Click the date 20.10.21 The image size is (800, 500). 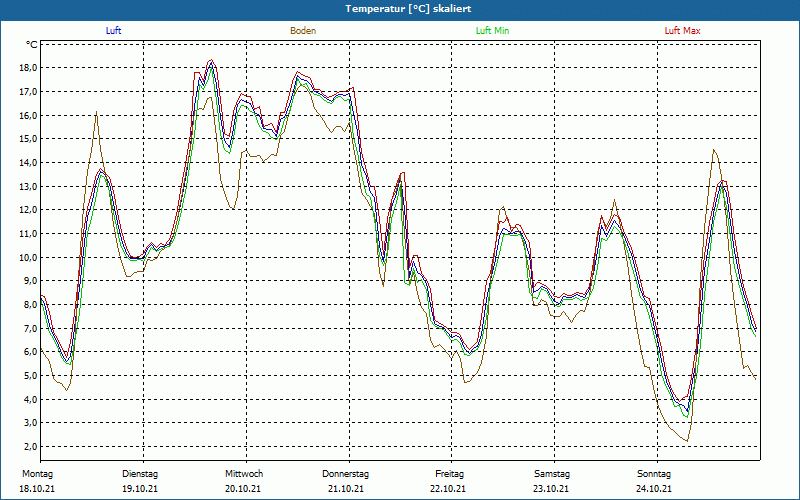click(243, 489)
